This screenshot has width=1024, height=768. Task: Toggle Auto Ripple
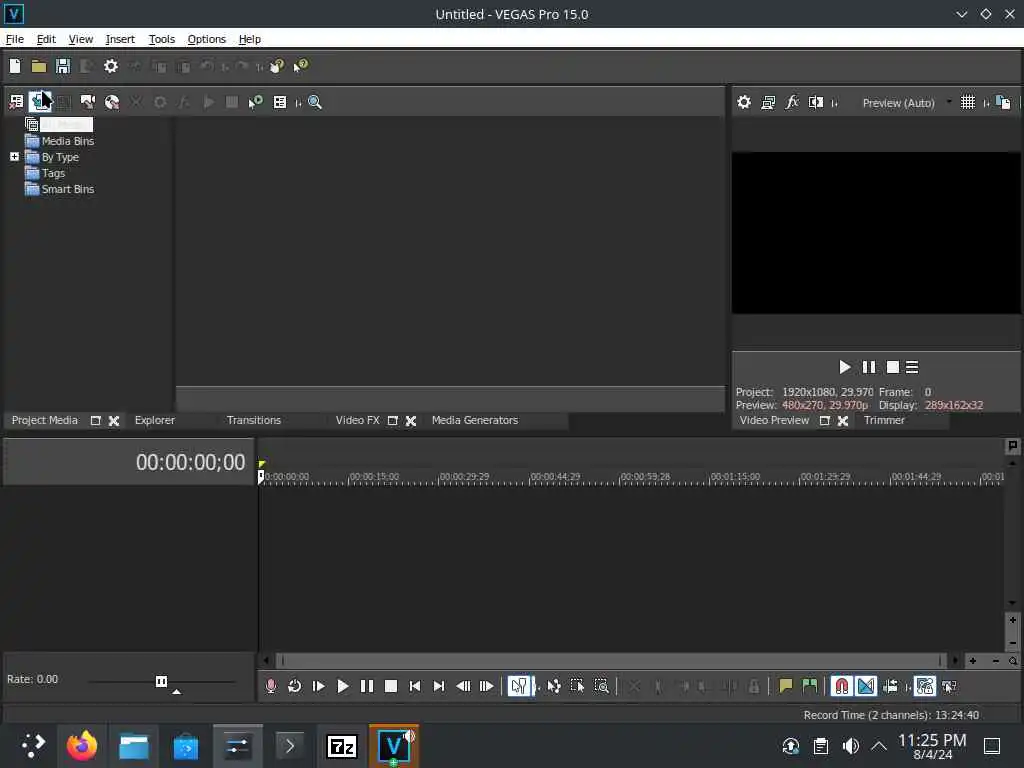click(890, 686)
